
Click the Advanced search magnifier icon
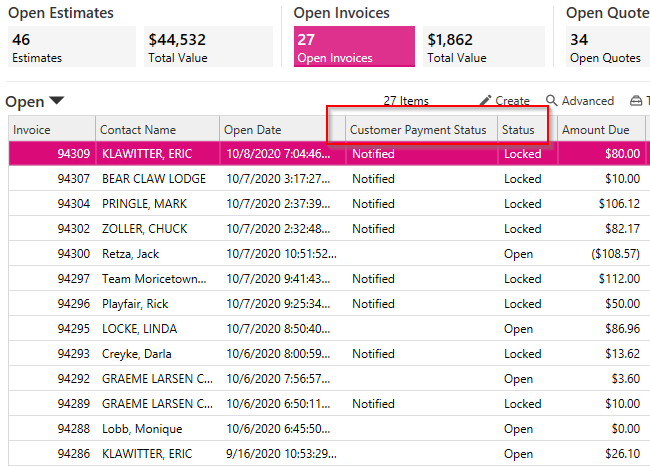tap(551, 100)
